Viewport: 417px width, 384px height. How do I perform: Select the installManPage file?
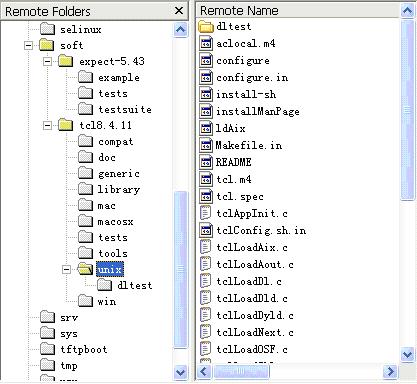point(258,111)
